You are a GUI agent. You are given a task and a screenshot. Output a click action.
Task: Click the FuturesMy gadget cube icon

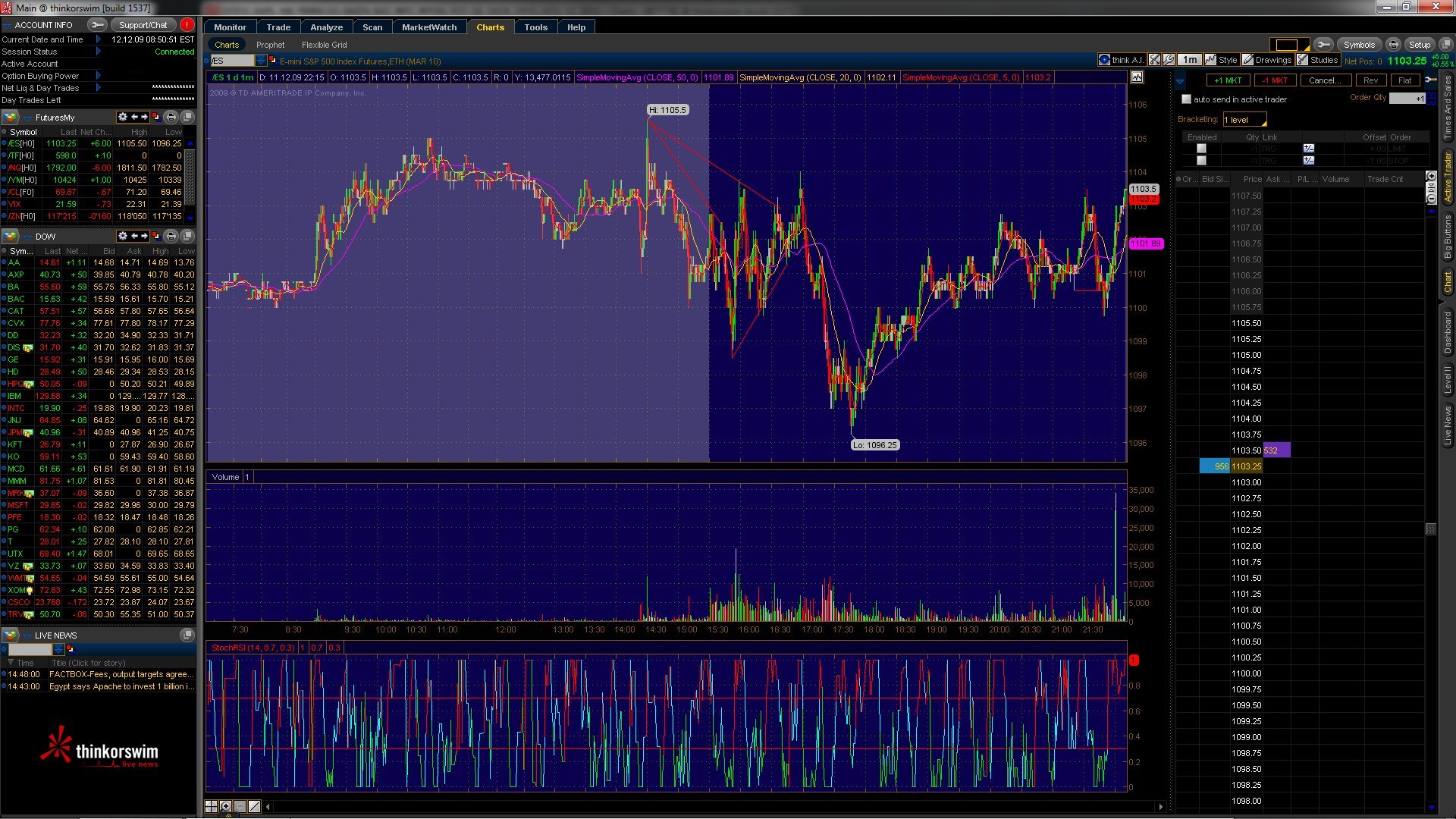[x=10, y=118]
